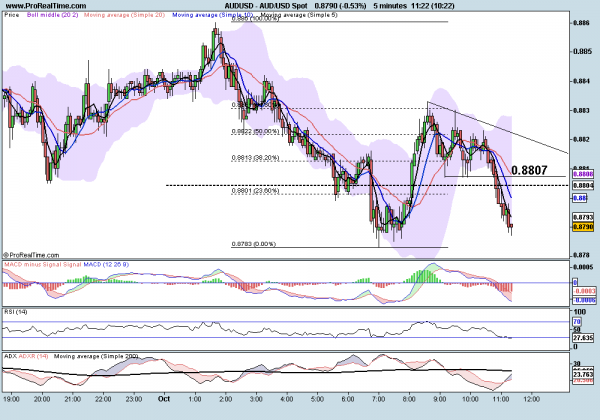The image size is (600, 420).
Task: Select the MACD (12 26 9) legend label
Action: tap(106, 264)
